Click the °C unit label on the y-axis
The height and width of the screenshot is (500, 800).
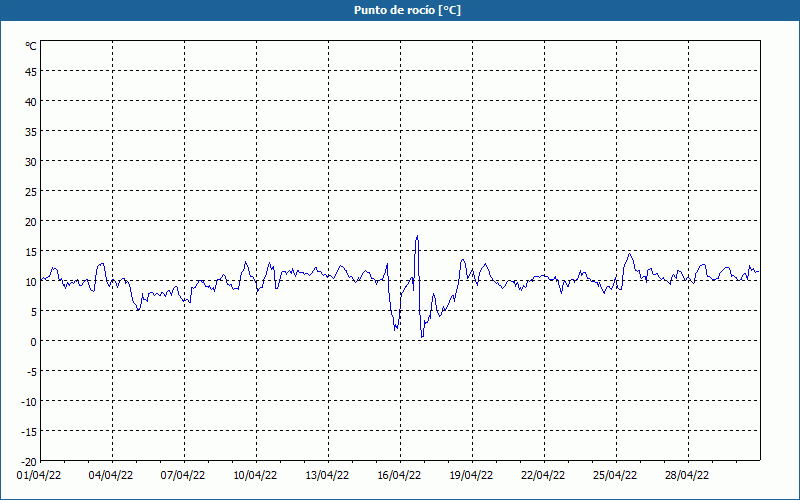point(31,46)
